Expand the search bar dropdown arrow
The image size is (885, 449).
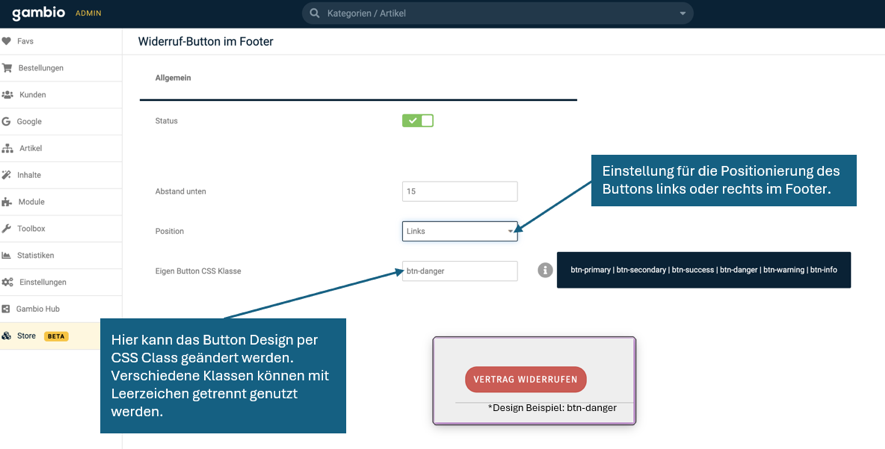click(682, 14)
